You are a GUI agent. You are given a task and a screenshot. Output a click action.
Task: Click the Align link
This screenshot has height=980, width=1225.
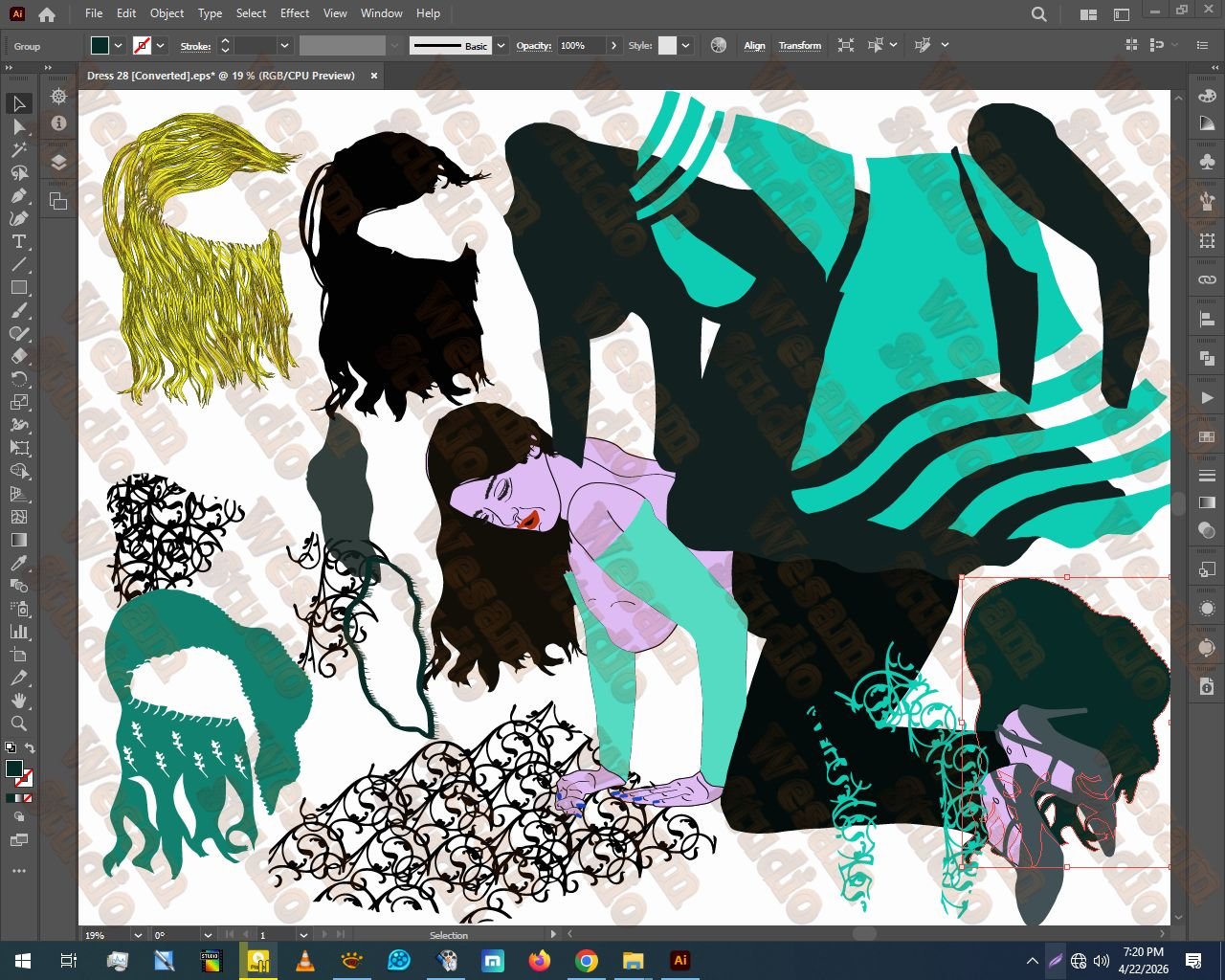[754, 46]
